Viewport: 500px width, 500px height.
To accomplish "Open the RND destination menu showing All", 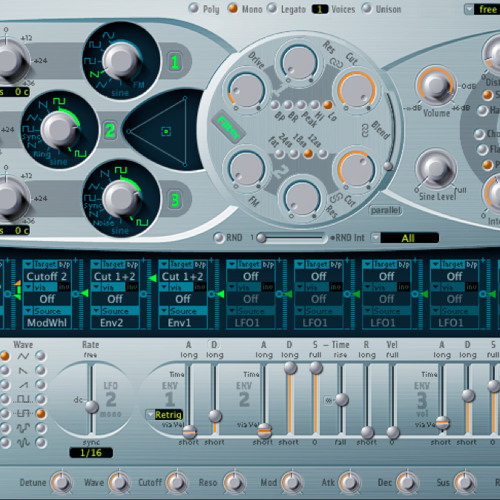I will pos(405,238).
